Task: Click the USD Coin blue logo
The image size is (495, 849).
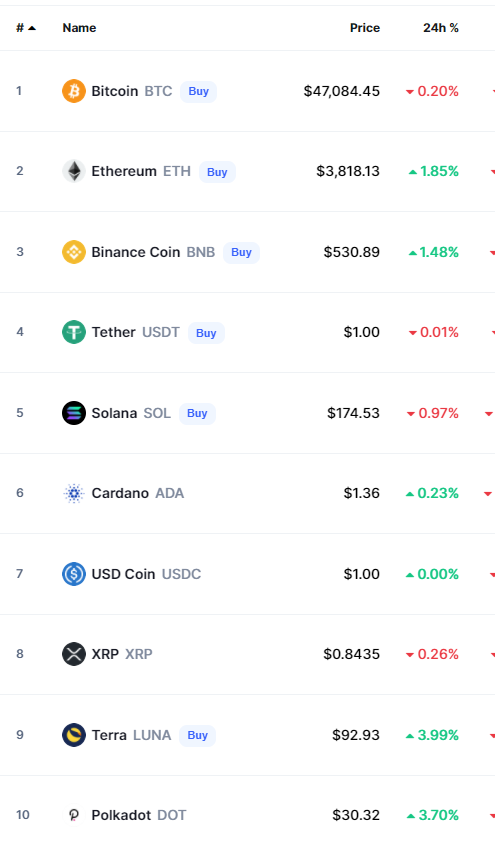Action: point(74,574)
